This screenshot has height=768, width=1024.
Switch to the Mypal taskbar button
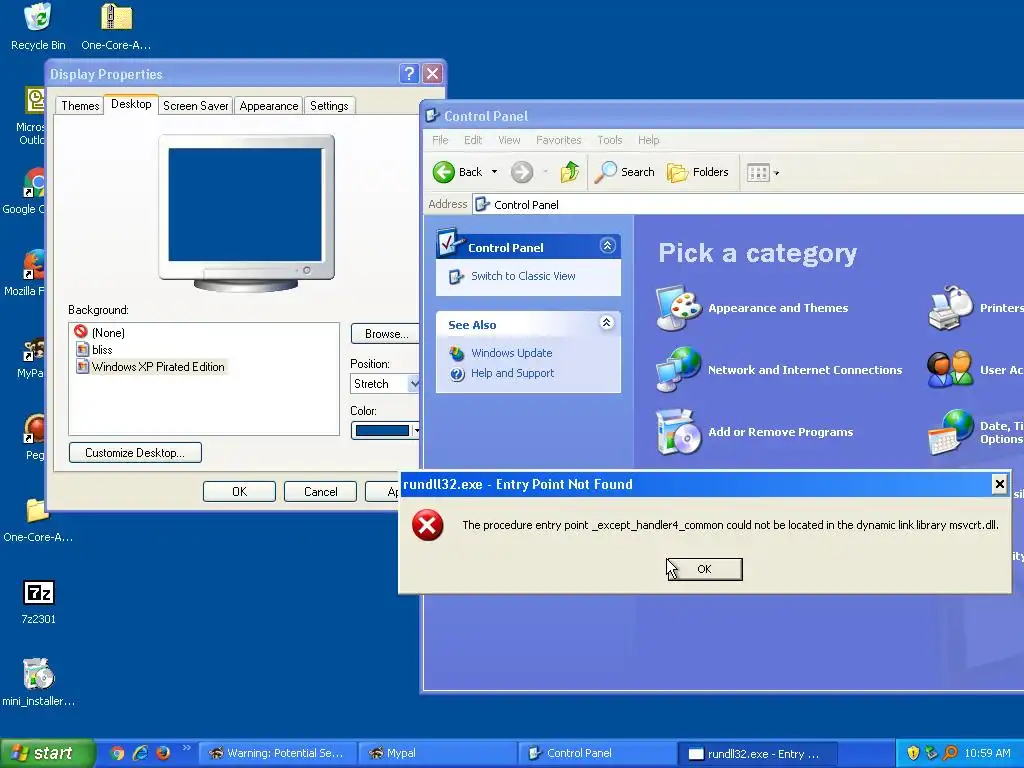438,754
